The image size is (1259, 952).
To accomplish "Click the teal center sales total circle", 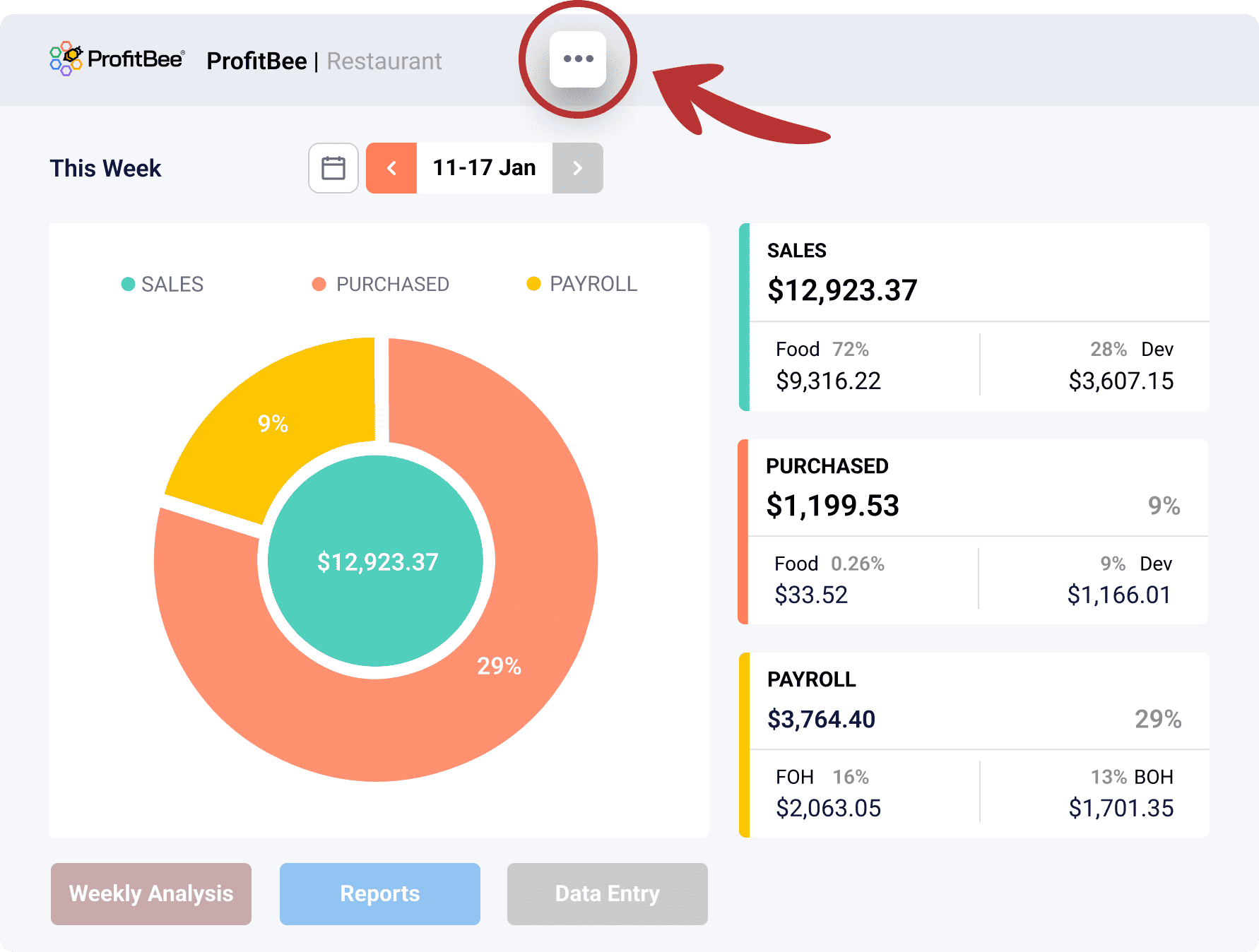I will pos(377,561).
